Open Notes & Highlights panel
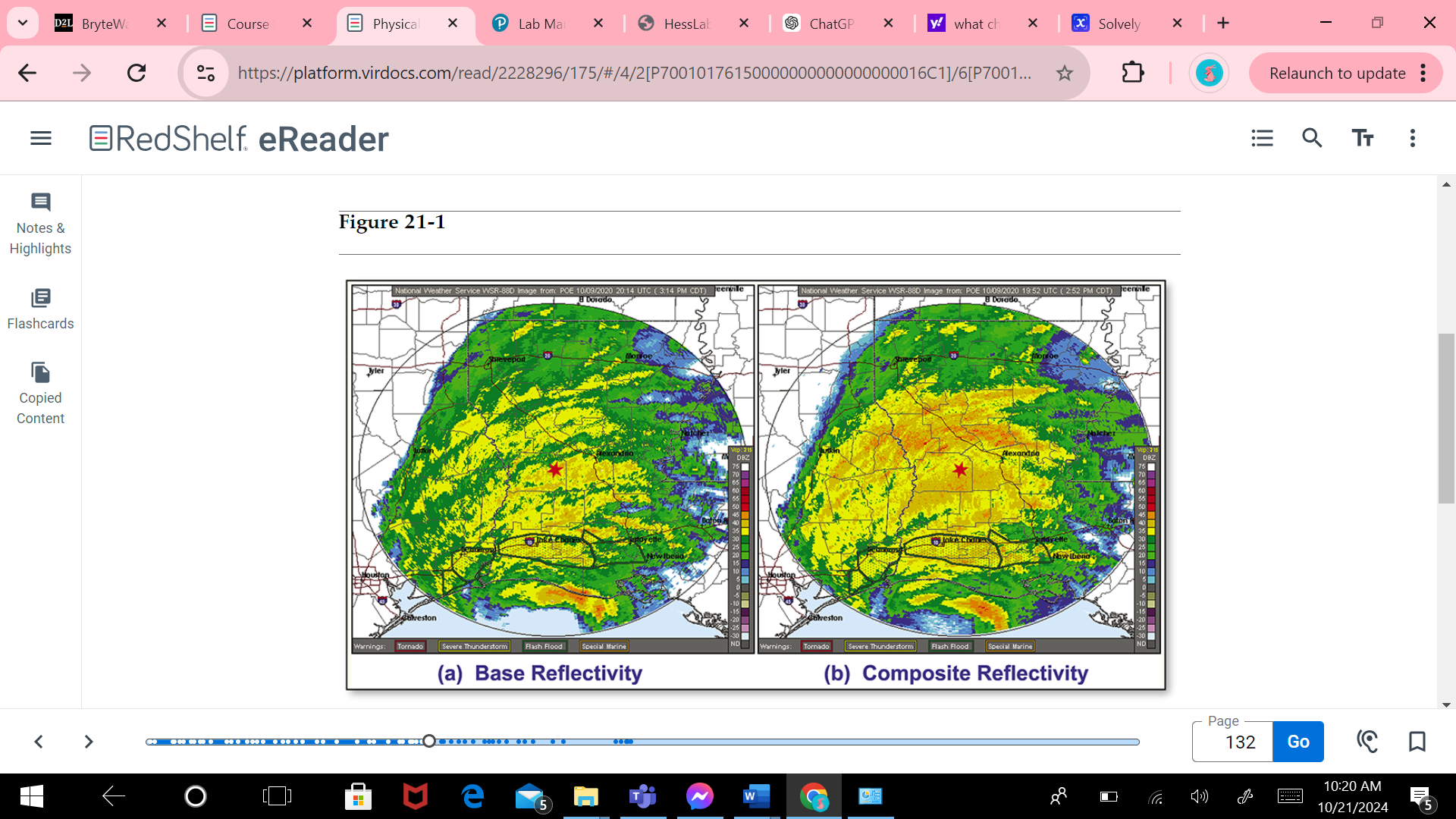The width and height of the screenshot is (1456, 819). pos(40,221)
